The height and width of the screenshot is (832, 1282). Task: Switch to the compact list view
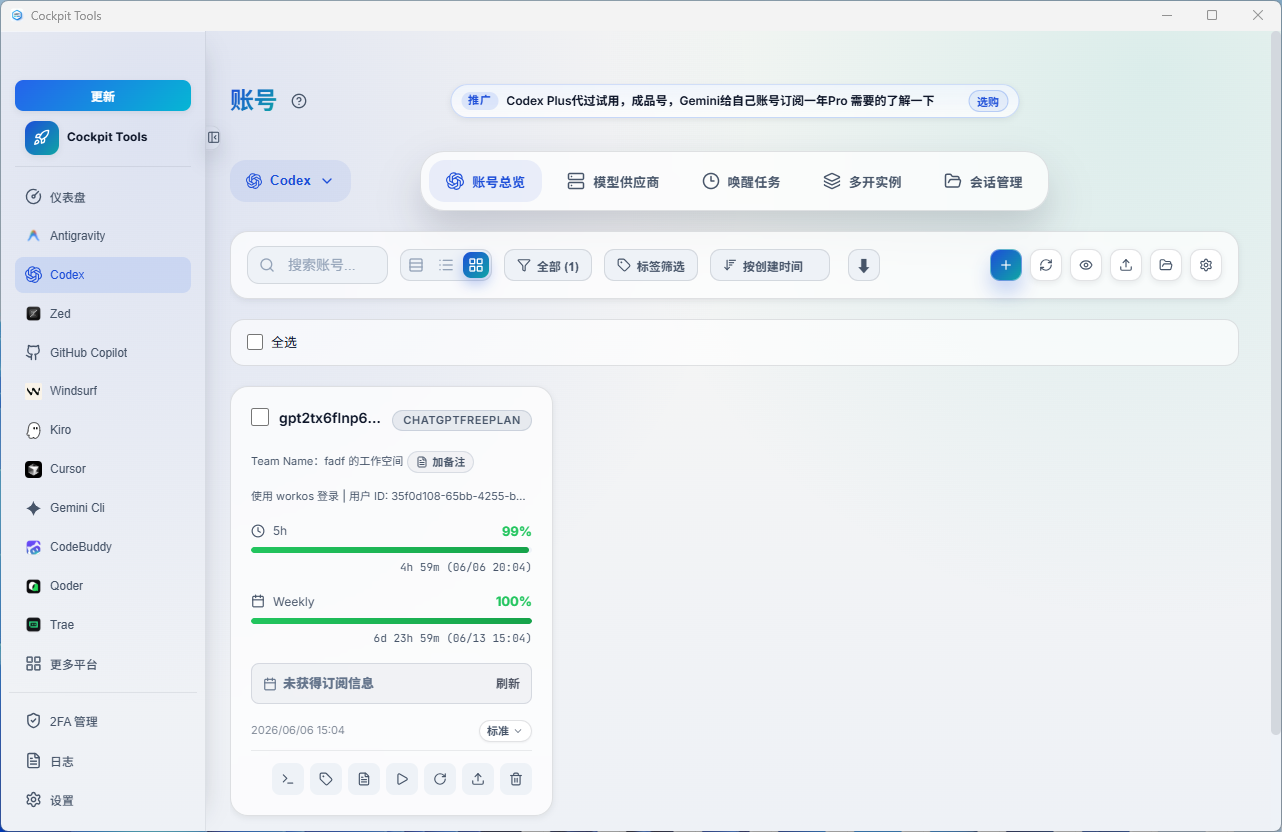(416, 265)
